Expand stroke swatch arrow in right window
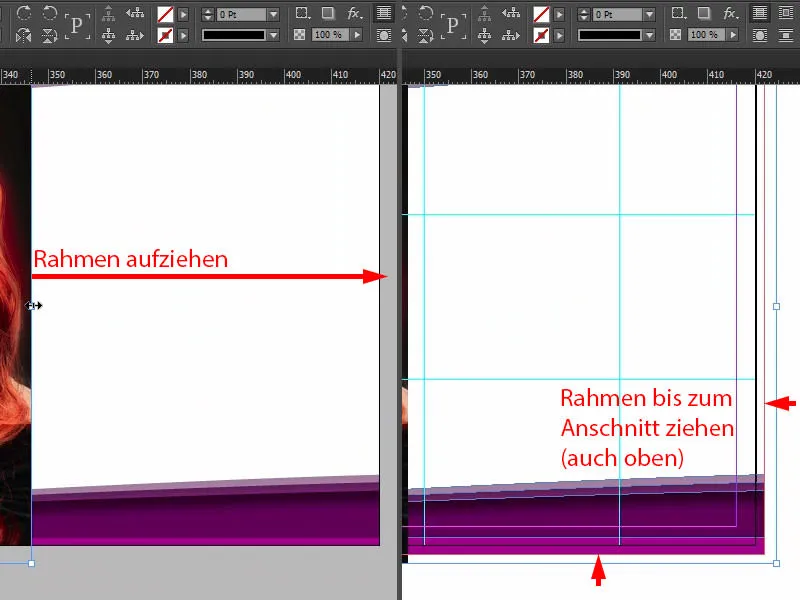This screenshot has width=800, height=600. click(559, 35)
